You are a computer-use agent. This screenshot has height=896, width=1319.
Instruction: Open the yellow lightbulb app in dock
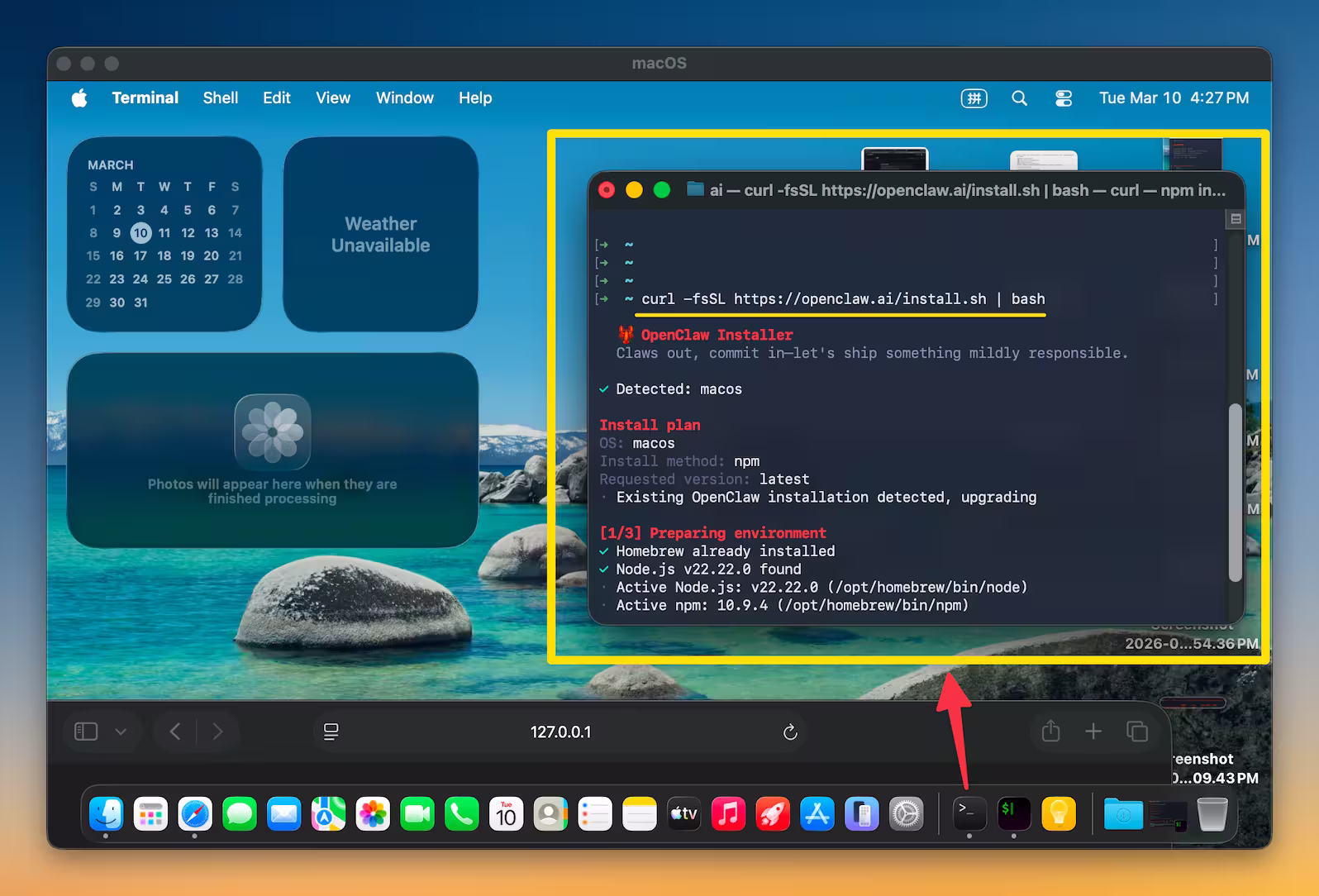click(x=1059, y=814)
